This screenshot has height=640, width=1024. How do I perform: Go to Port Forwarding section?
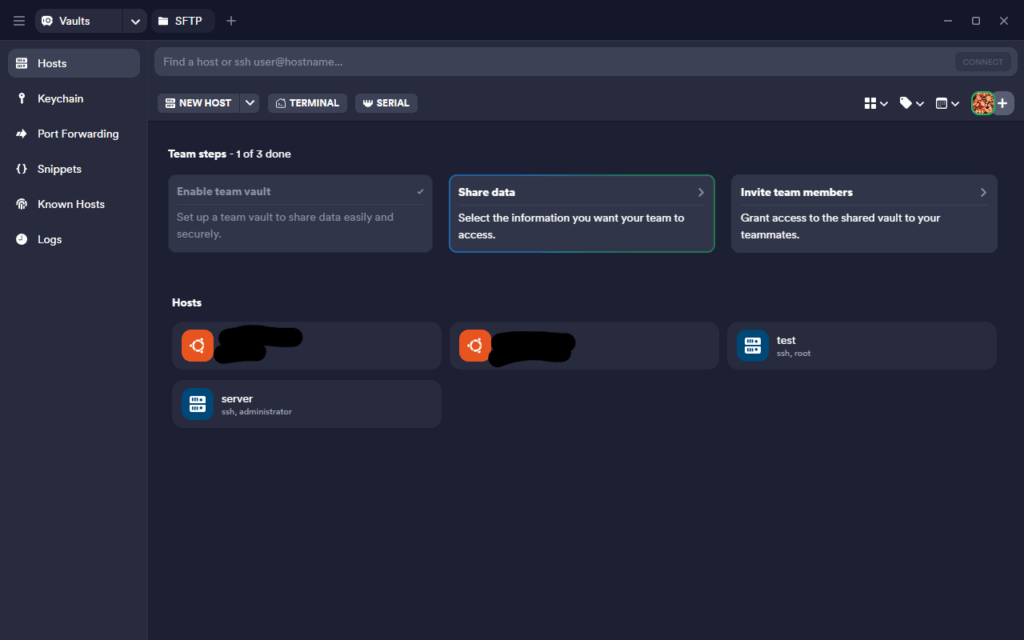pos(77,134)
